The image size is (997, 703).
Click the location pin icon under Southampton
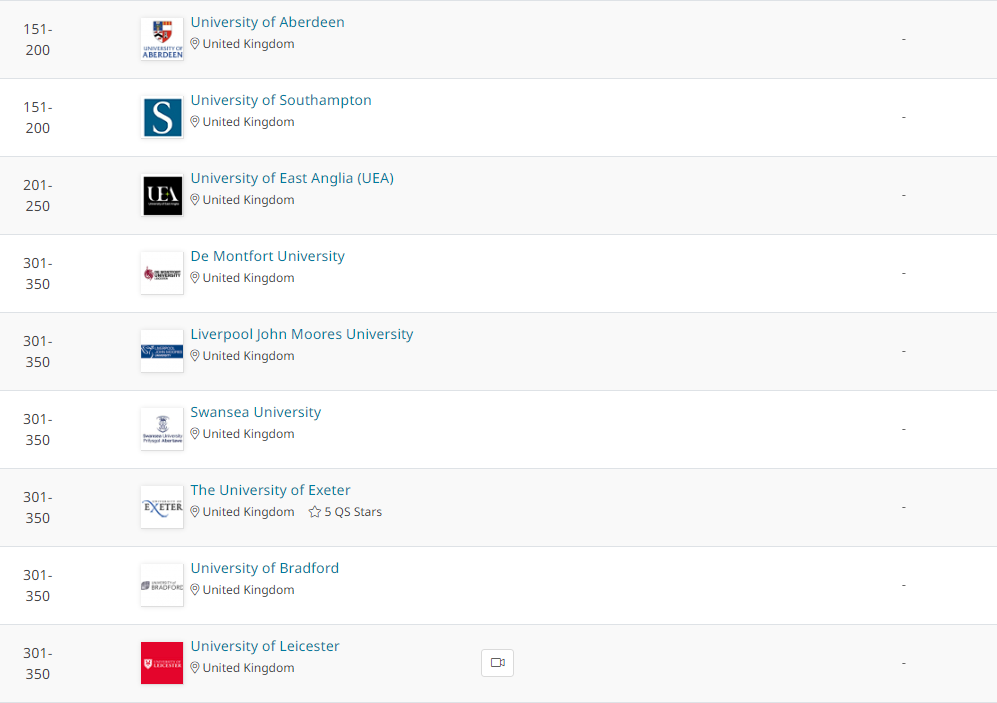195,122
